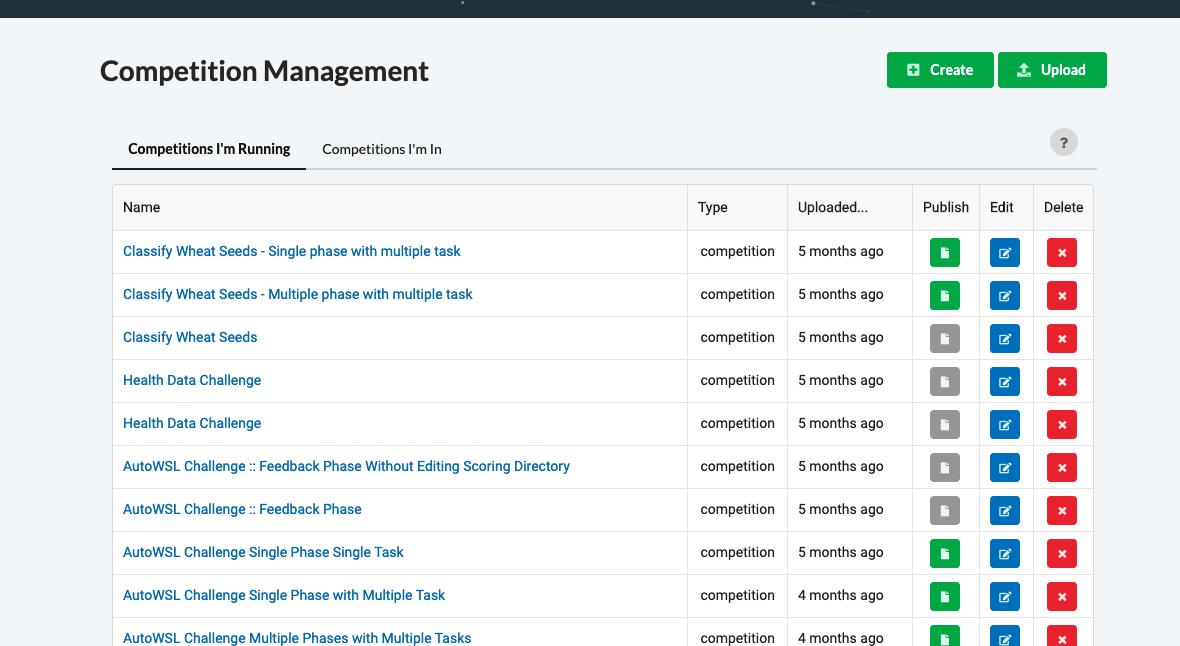Click gray publish icon for first Health Data Challenge

pos(944,381)
